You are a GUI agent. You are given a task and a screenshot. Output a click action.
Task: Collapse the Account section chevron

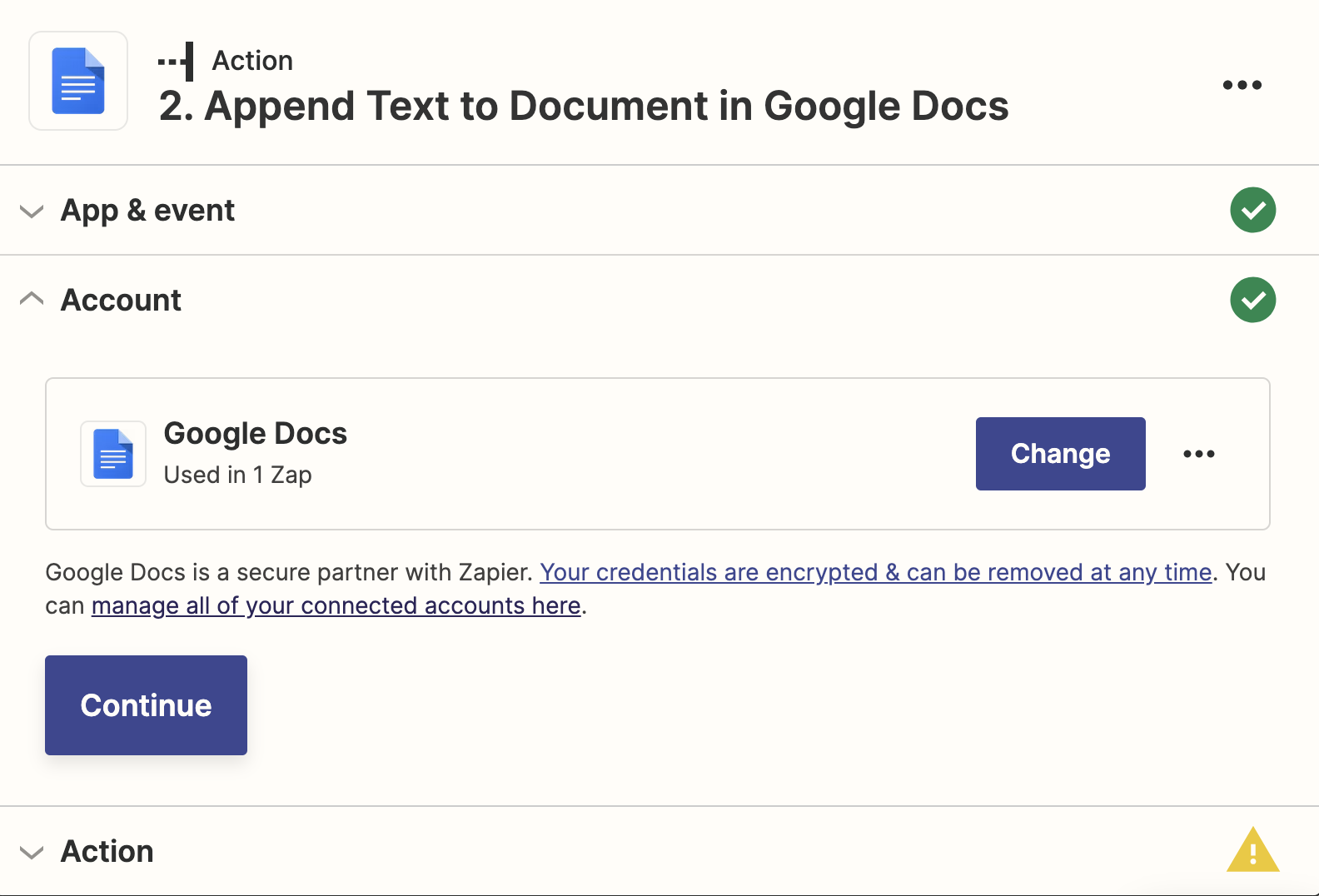pos(32,298)
